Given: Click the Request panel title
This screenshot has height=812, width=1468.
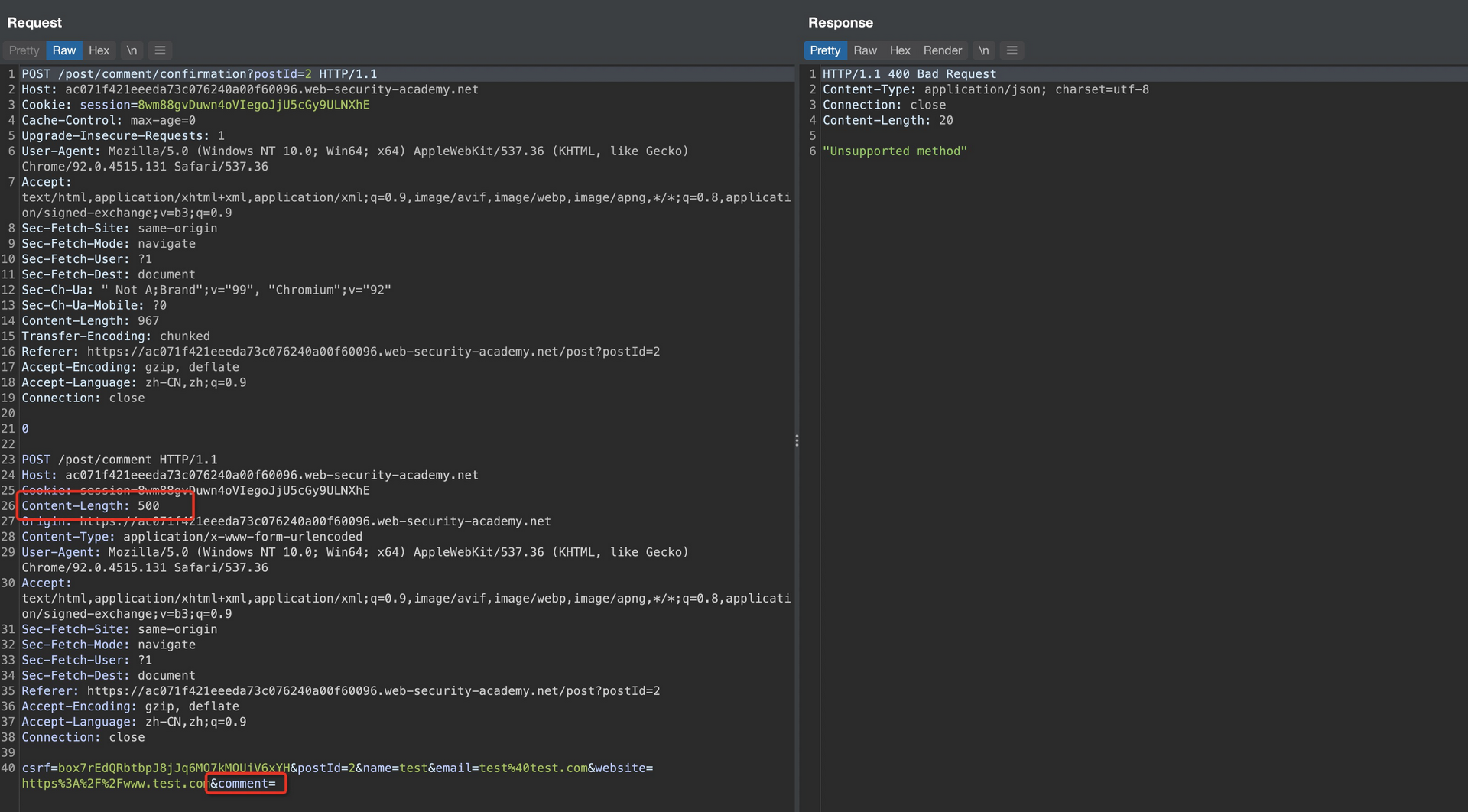Looking at the screenshot, I should click(34, 23).
